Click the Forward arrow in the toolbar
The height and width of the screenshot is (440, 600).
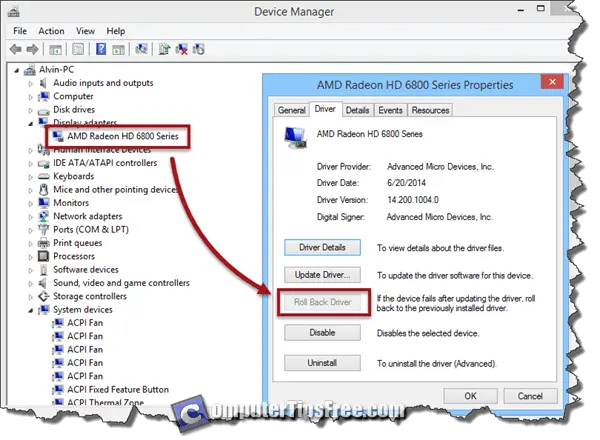click(x=32, y=49)
